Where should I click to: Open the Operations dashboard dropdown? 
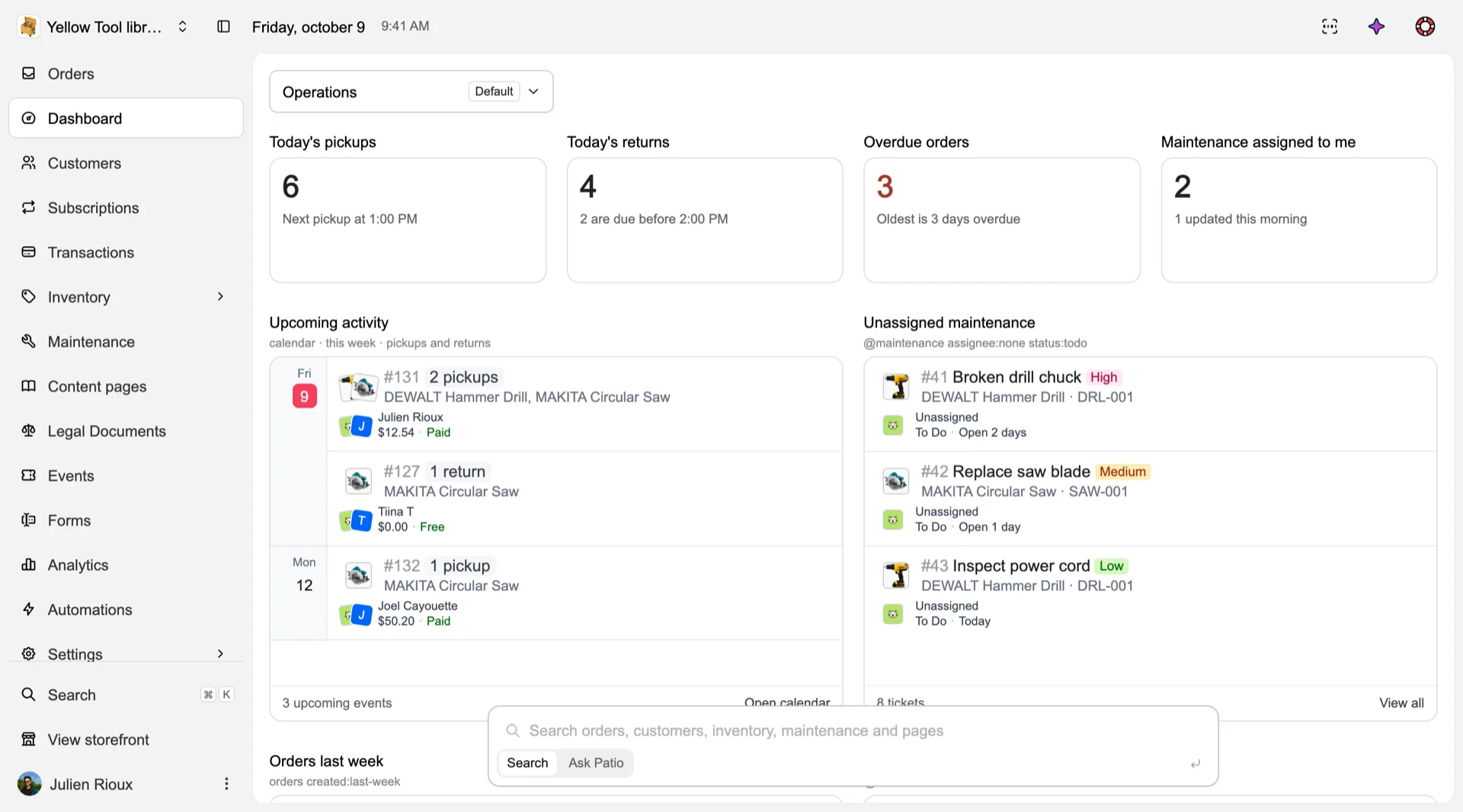click(x=411, y=91)
